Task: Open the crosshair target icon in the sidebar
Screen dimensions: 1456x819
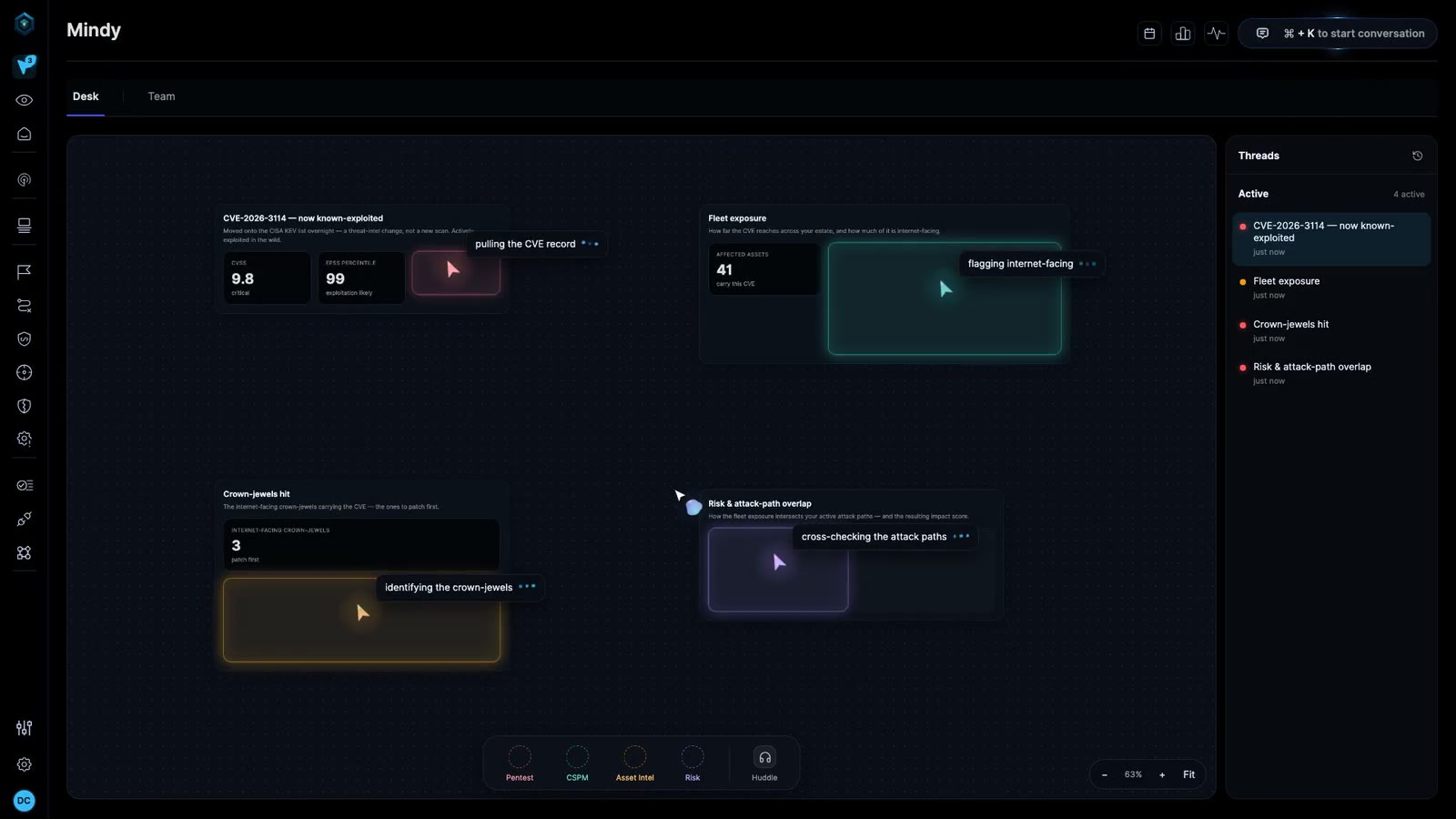Action: [25, 372]
